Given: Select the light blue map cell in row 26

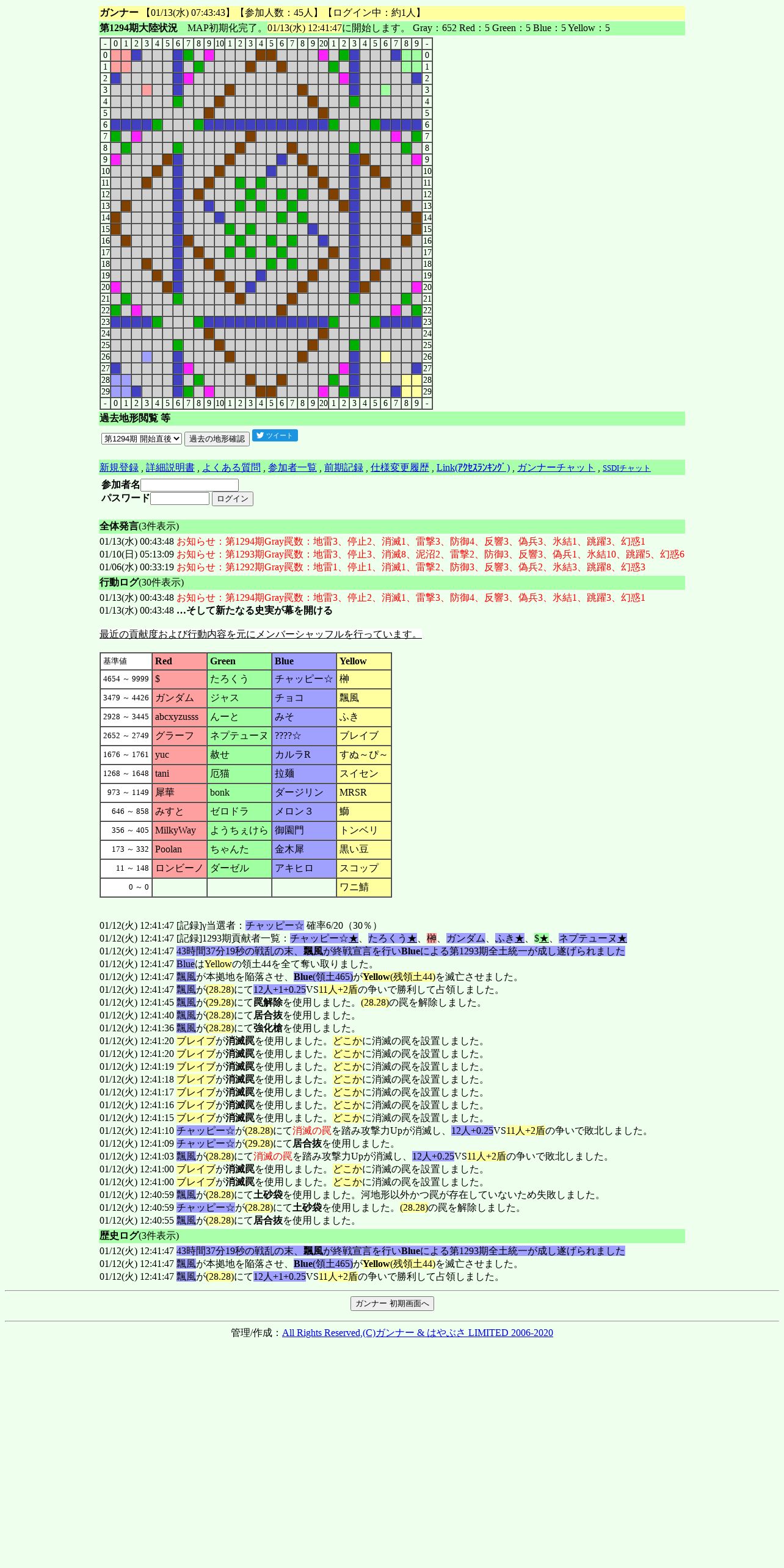Looking at the screenshot, I should [x=147, y=357].
